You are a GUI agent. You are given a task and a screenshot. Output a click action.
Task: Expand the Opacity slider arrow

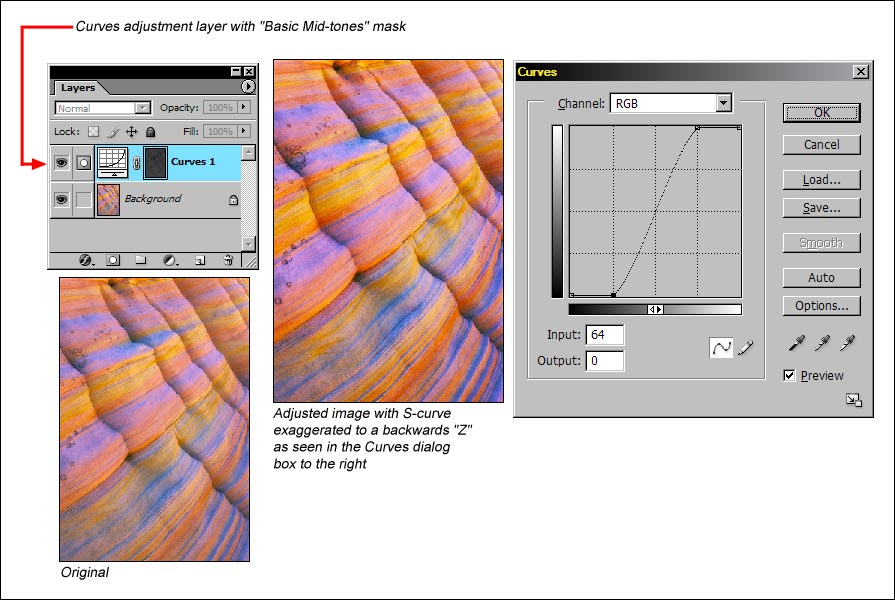(x=244, y=108)
